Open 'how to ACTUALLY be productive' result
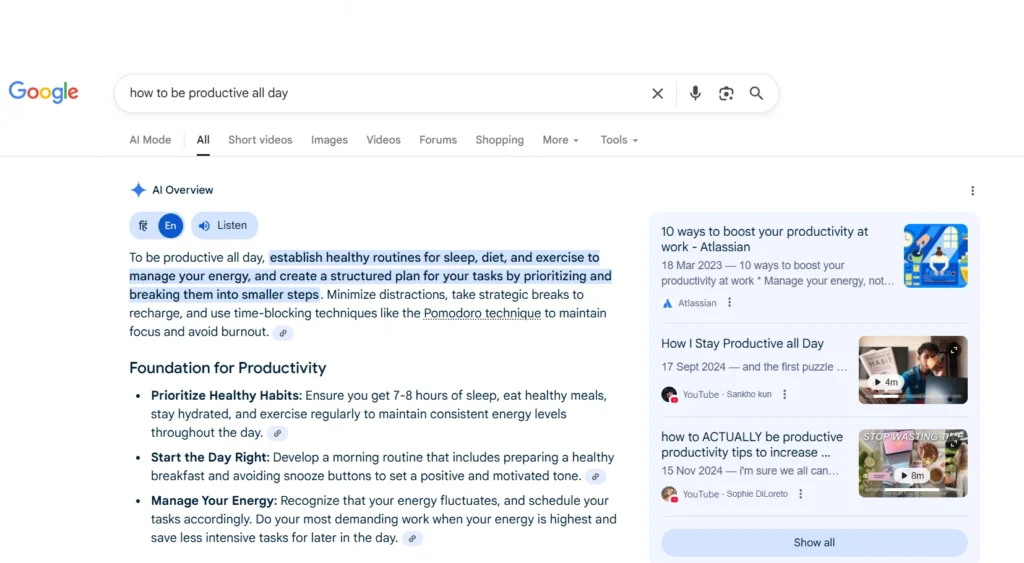The height and width of the screenshot is (563, 1024). pos(752,445)
